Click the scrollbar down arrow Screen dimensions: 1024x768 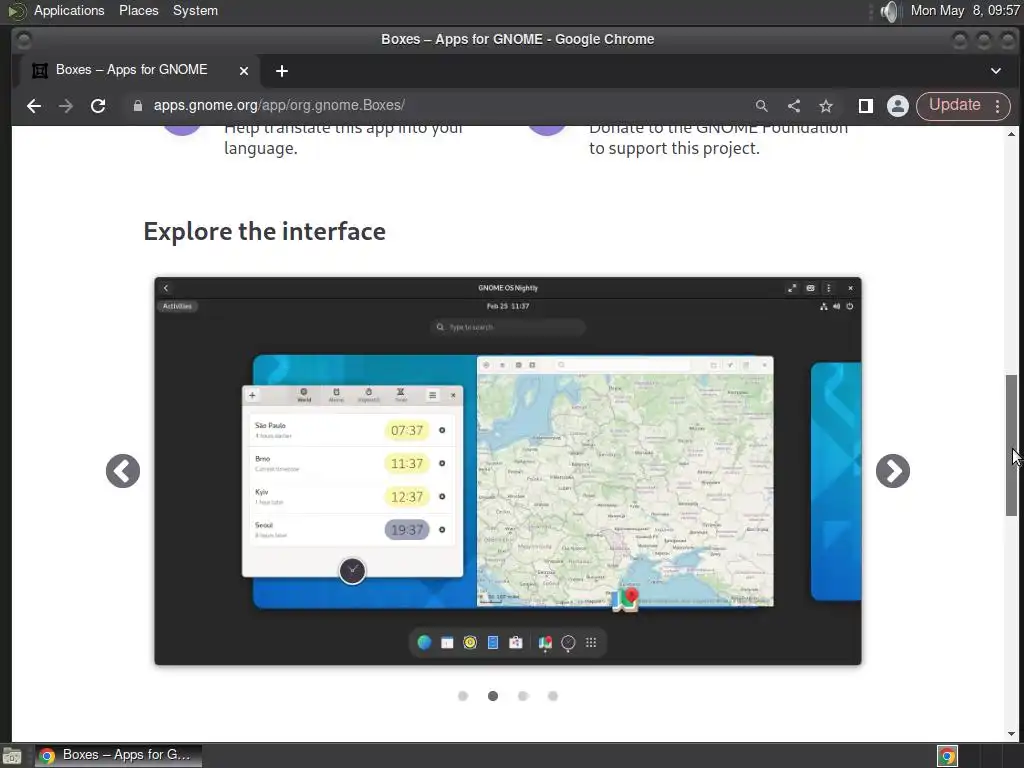click(x=1011, y=733)
